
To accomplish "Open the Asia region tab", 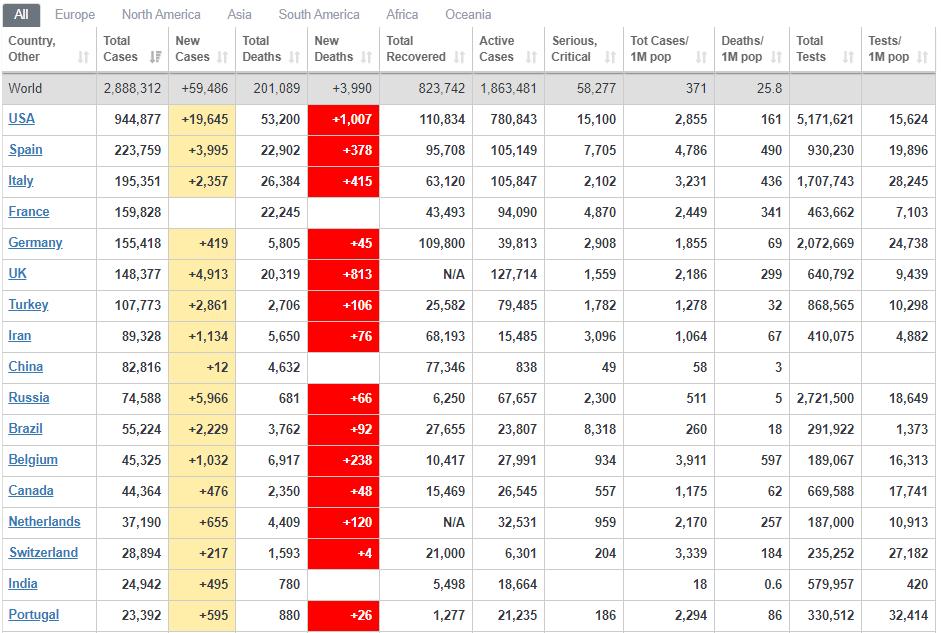I will coord(239,15).
